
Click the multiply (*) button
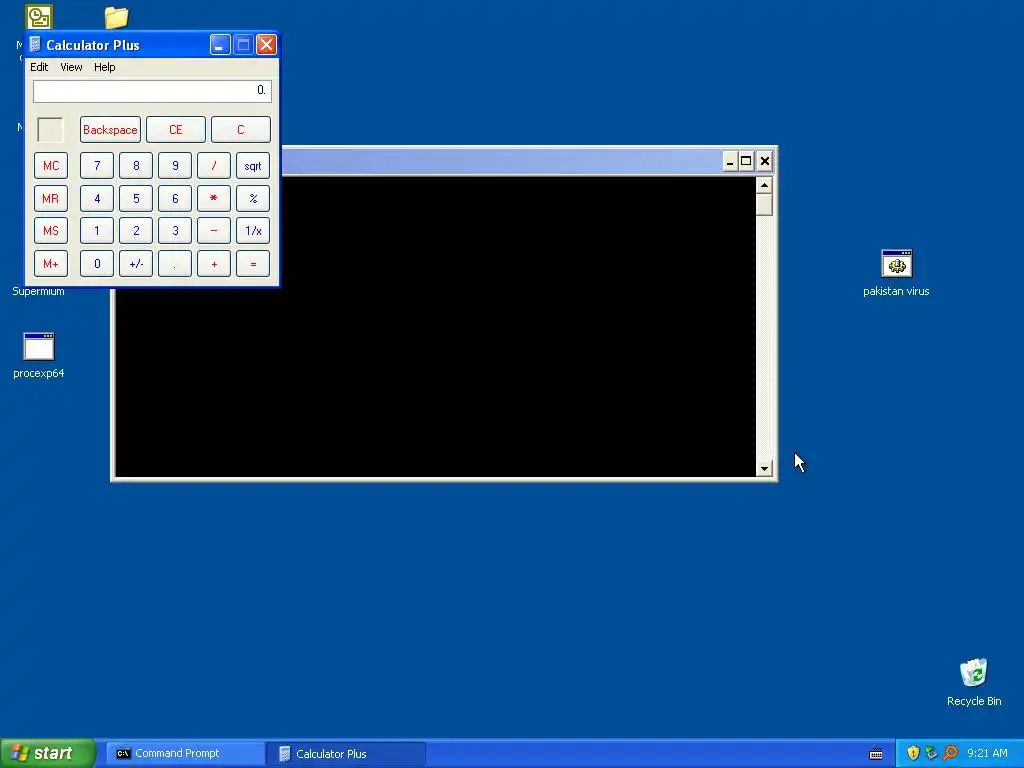pos(214,198)
